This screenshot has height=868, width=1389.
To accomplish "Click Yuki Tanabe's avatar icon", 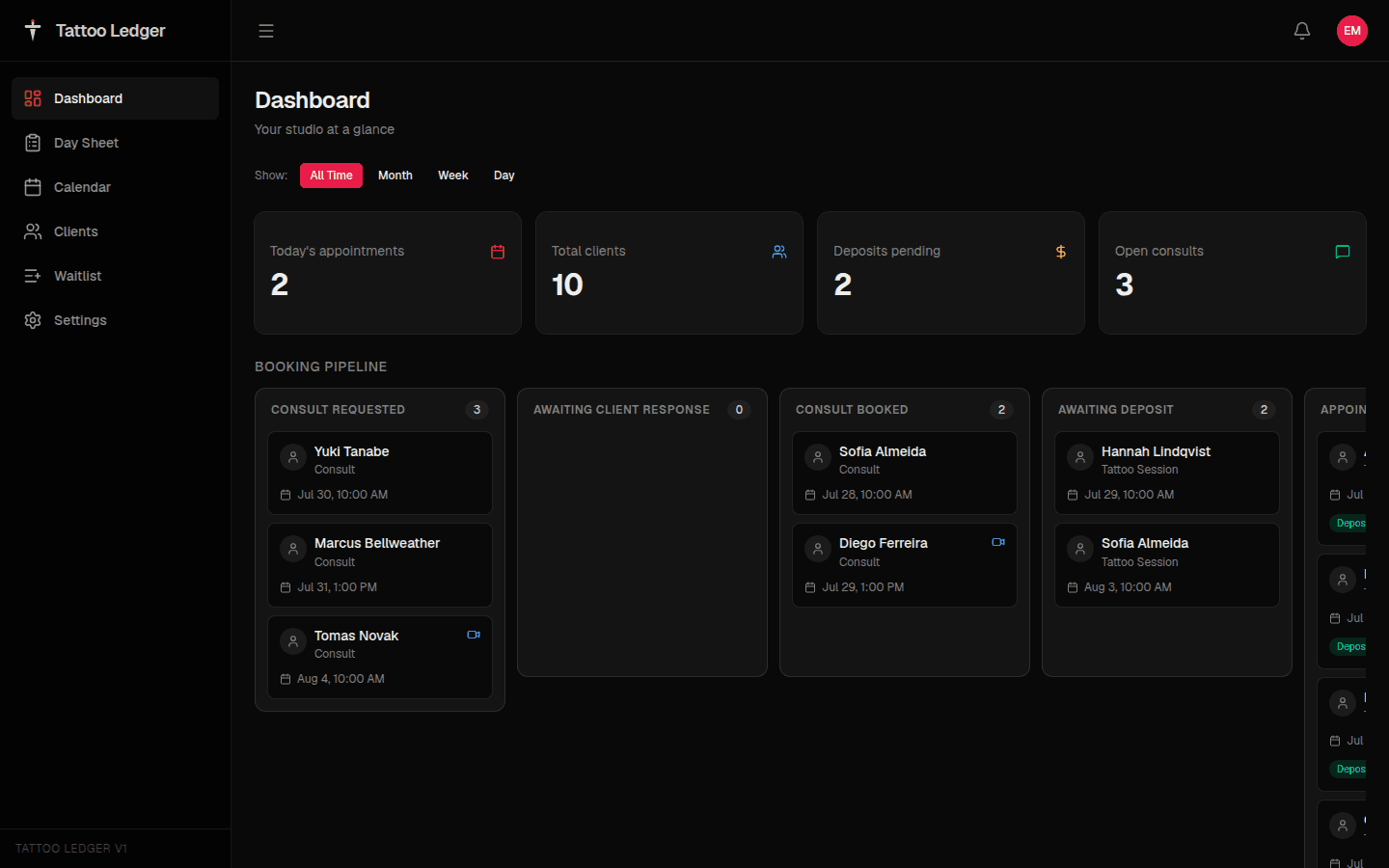I will [293, 457].
